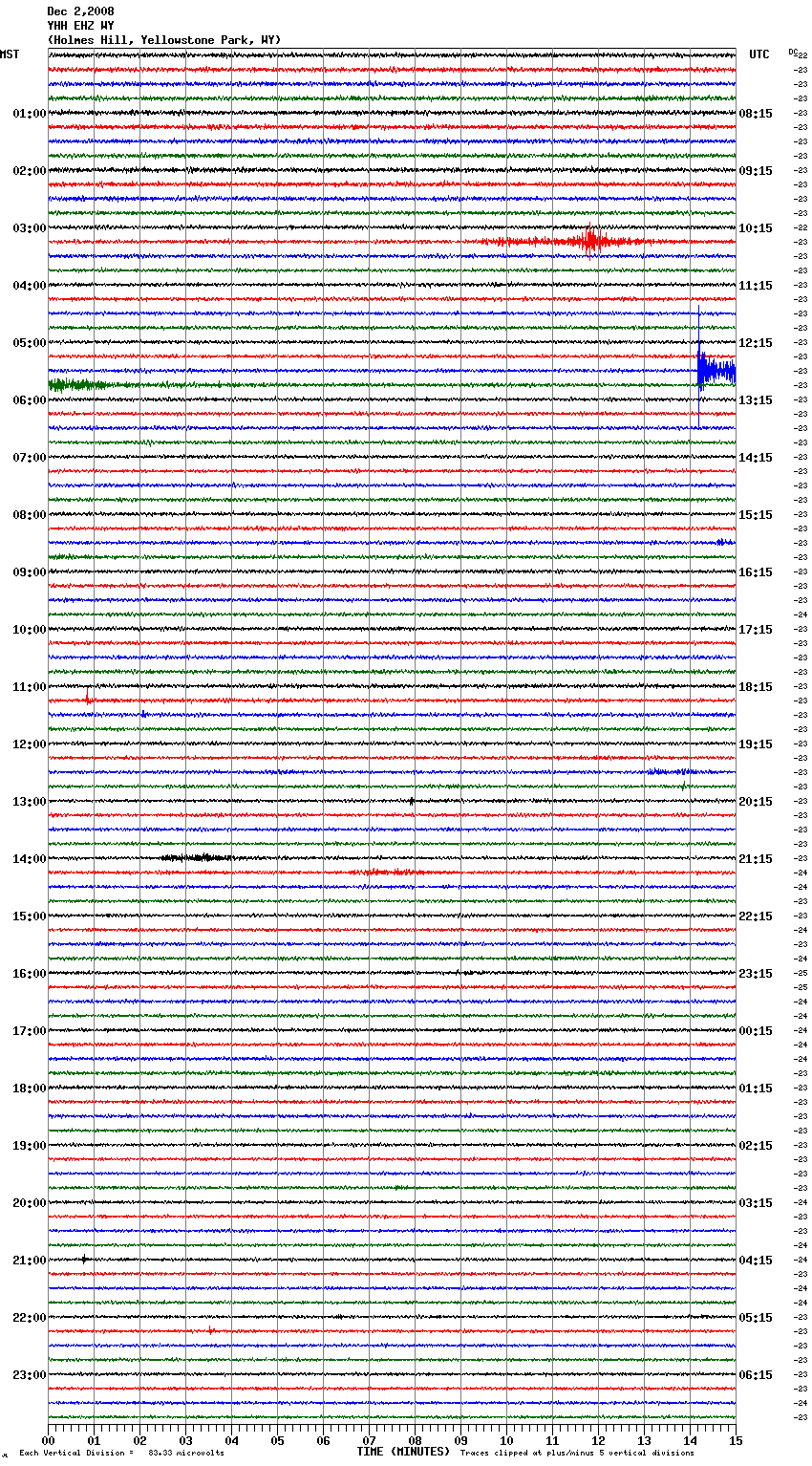This screenshot has width=812, height=1466.
Task: Click the MST hour label '07:00'
Action: [30, 458]
